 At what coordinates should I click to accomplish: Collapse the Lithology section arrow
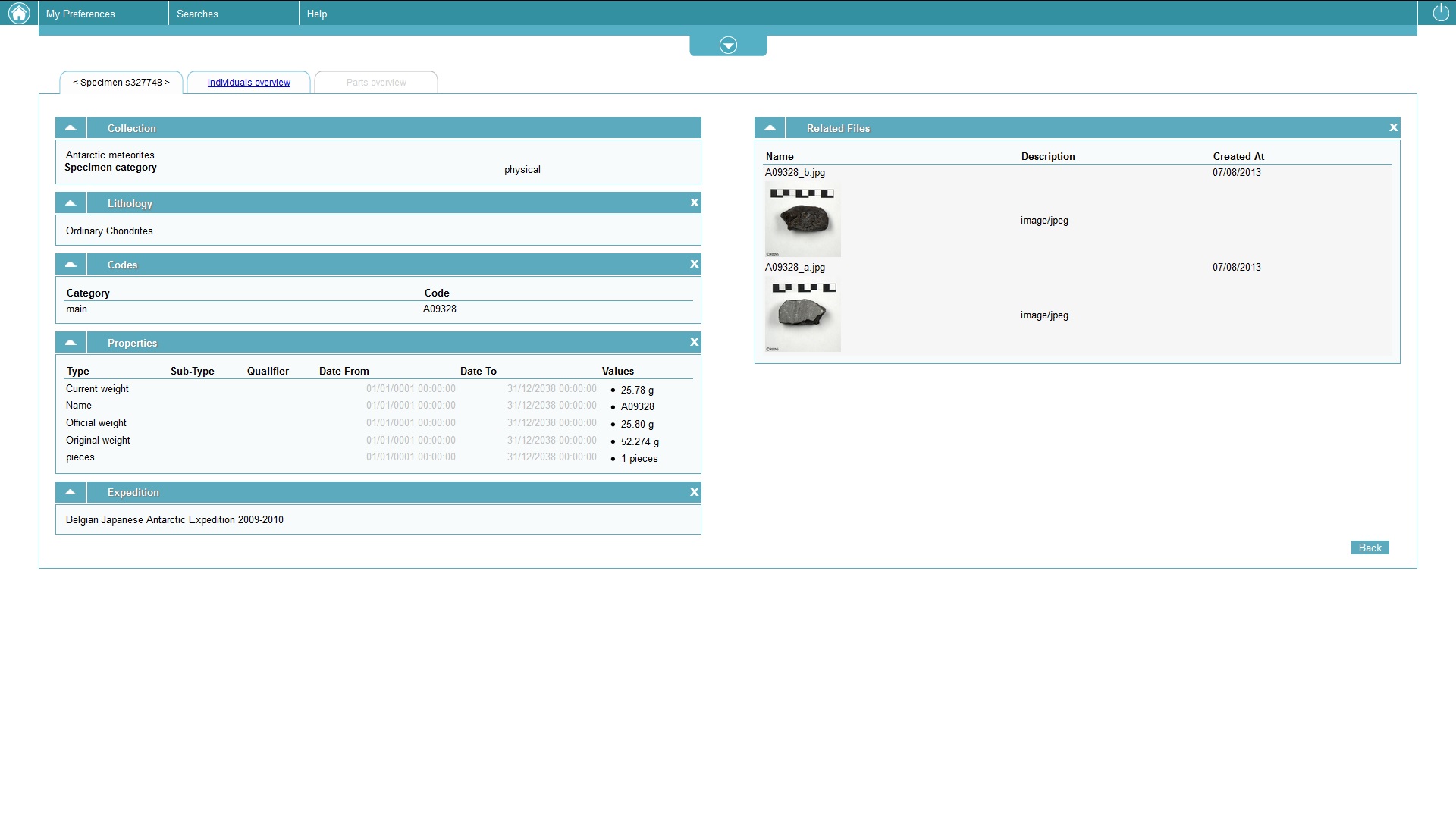pyautogui.click(x=71, y=203)
